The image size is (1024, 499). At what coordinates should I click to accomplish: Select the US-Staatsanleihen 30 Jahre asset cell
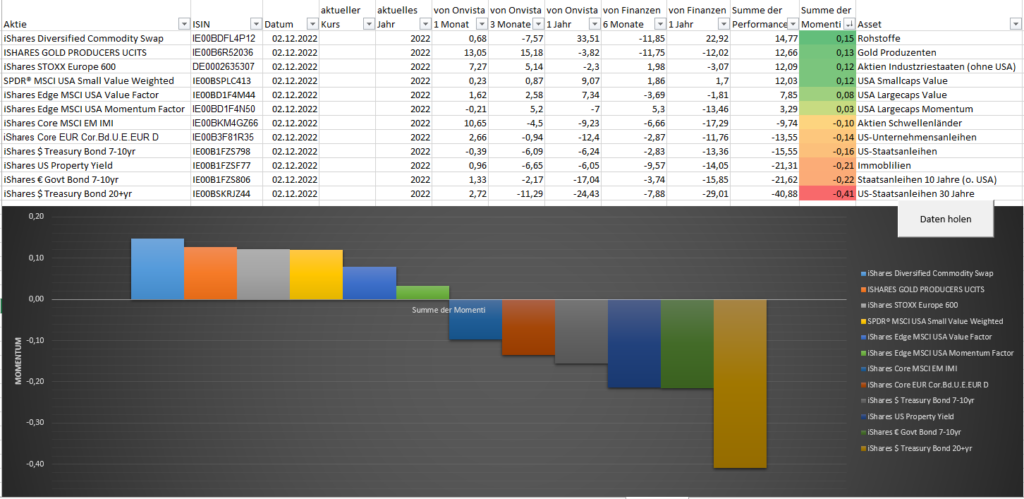coord(939,194)
